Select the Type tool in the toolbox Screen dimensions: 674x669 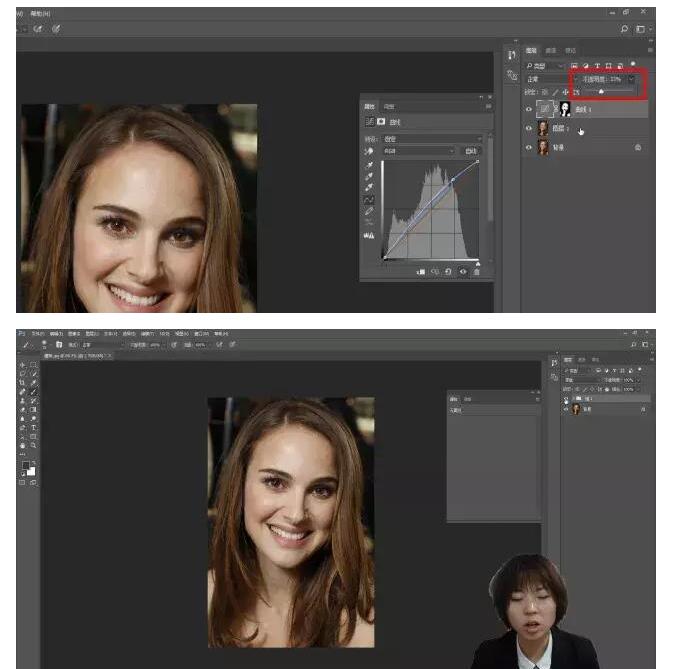[x=34, y=427]
